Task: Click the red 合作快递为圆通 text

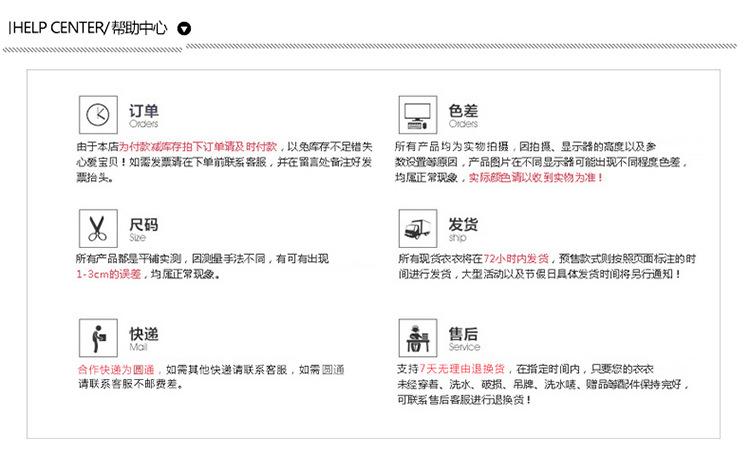Action: point(118,369)
